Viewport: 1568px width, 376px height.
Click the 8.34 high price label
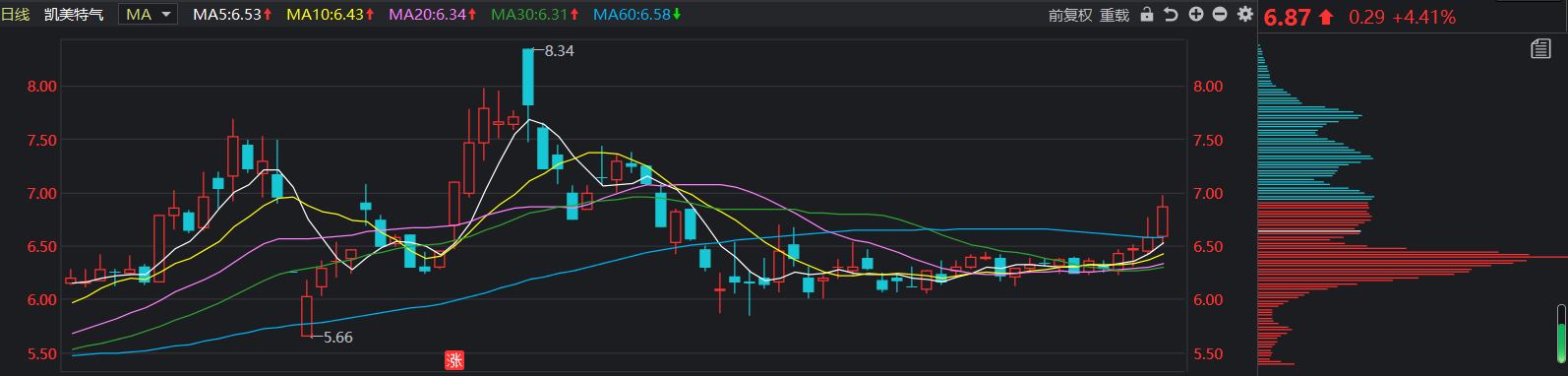point(559,51)
